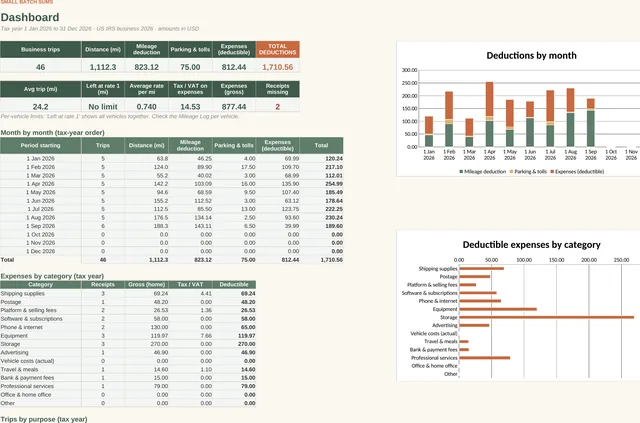Select the 'Shipping supplies' category row
This screenshot has width=640, height=423.
click(128, 294)
